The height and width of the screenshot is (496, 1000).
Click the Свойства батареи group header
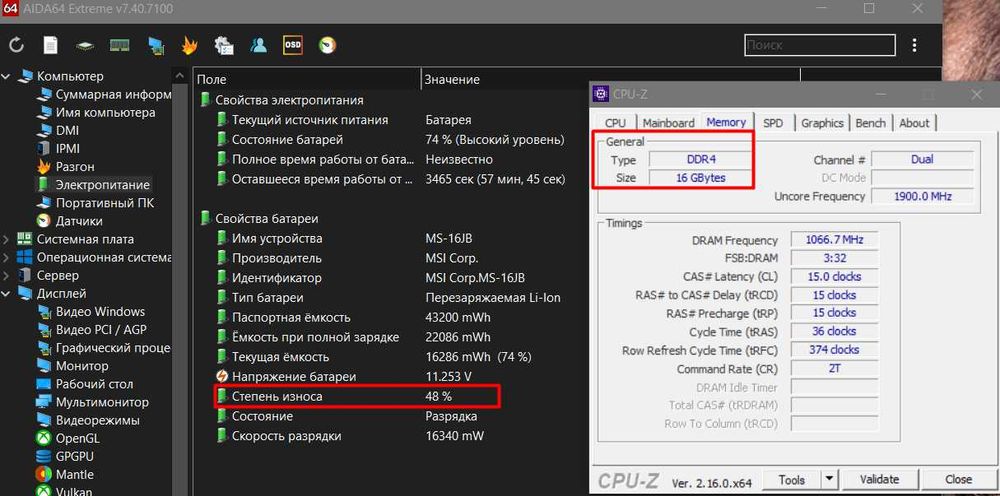(260, 219)
